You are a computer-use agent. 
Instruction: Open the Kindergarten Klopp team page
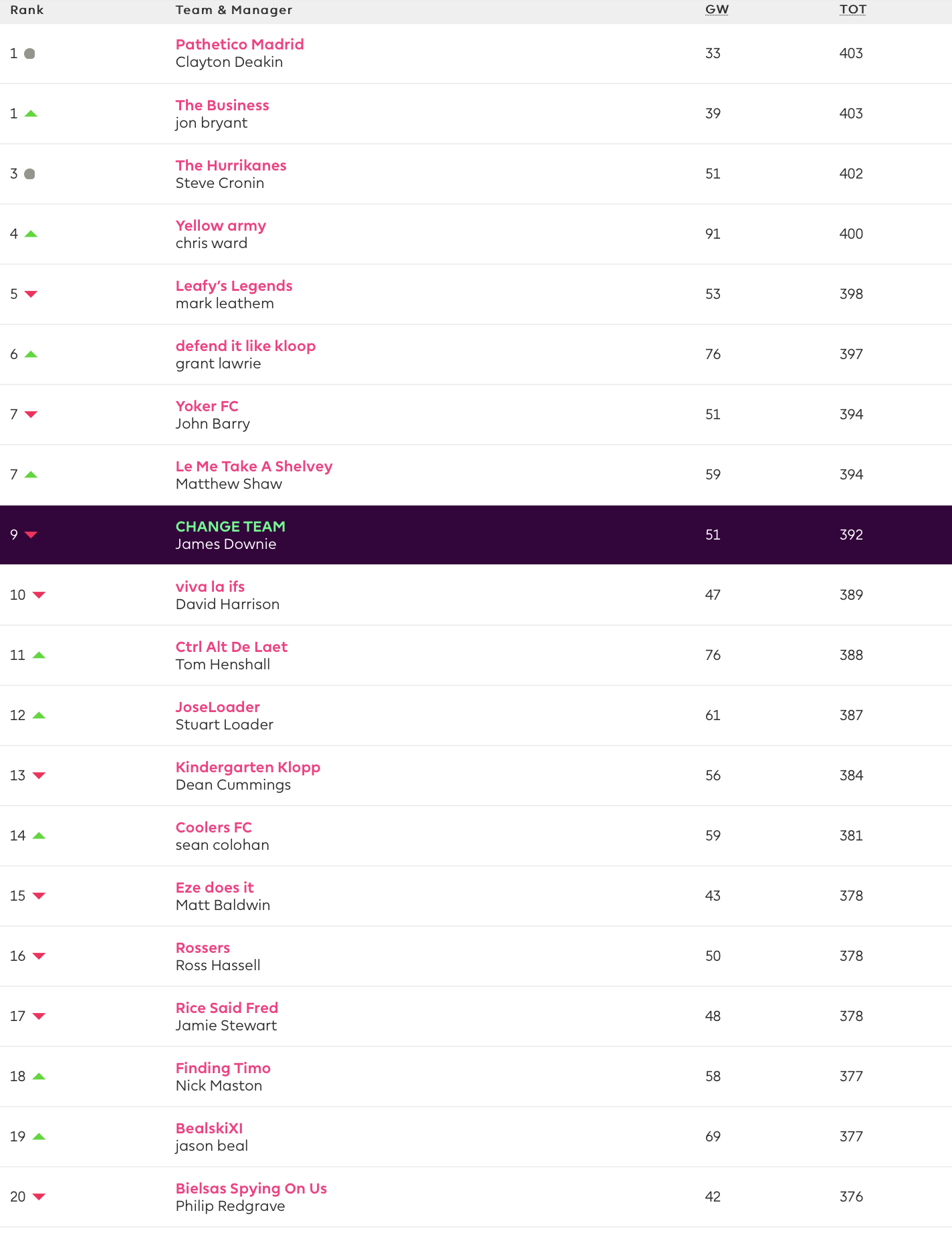pyautogui.click(x=247, y=768)
